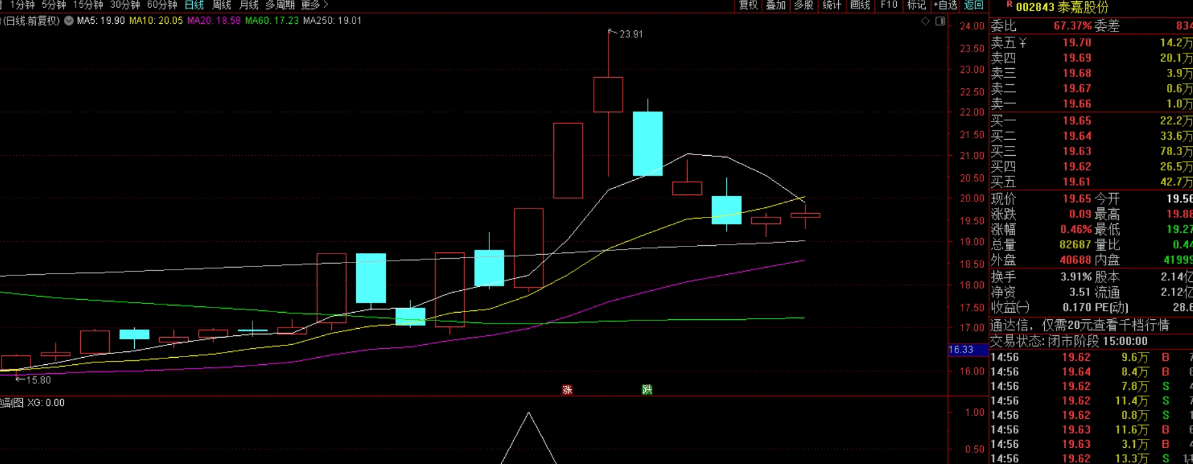Select the 日线 daily period tab
Viewport: 1193px width, 464px height.
pyautogui.click(x=194, y=5)
